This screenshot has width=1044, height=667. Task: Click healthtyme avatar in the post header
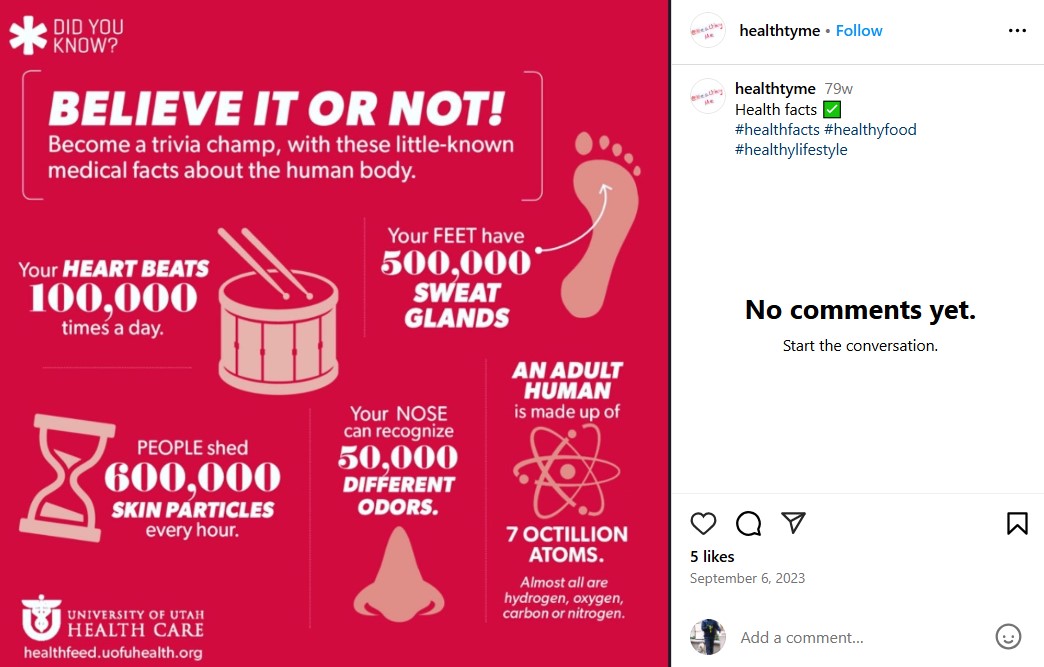[708, 31]
